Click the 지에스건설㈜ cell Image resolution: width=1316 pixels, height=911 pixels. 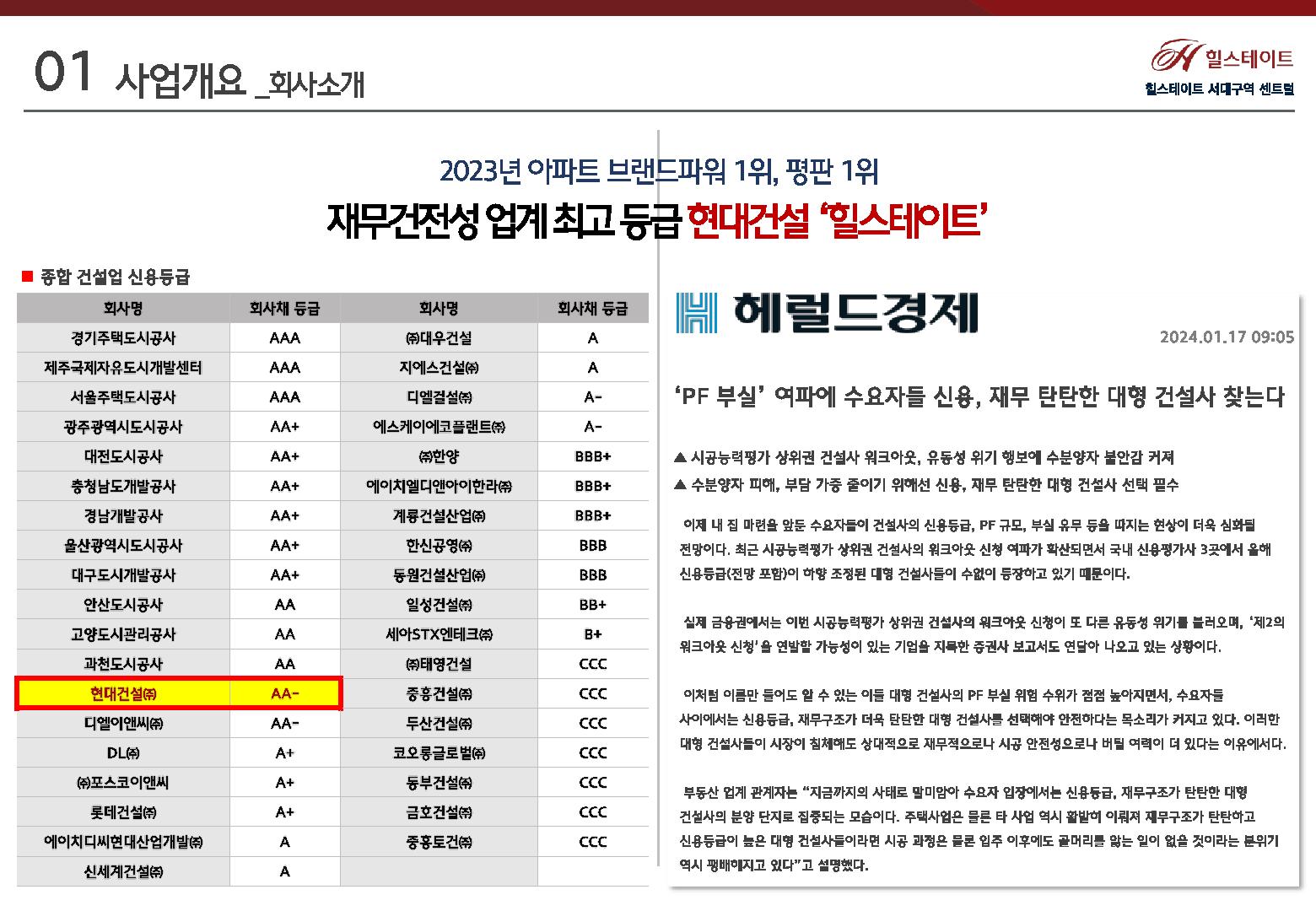[439, 368]
